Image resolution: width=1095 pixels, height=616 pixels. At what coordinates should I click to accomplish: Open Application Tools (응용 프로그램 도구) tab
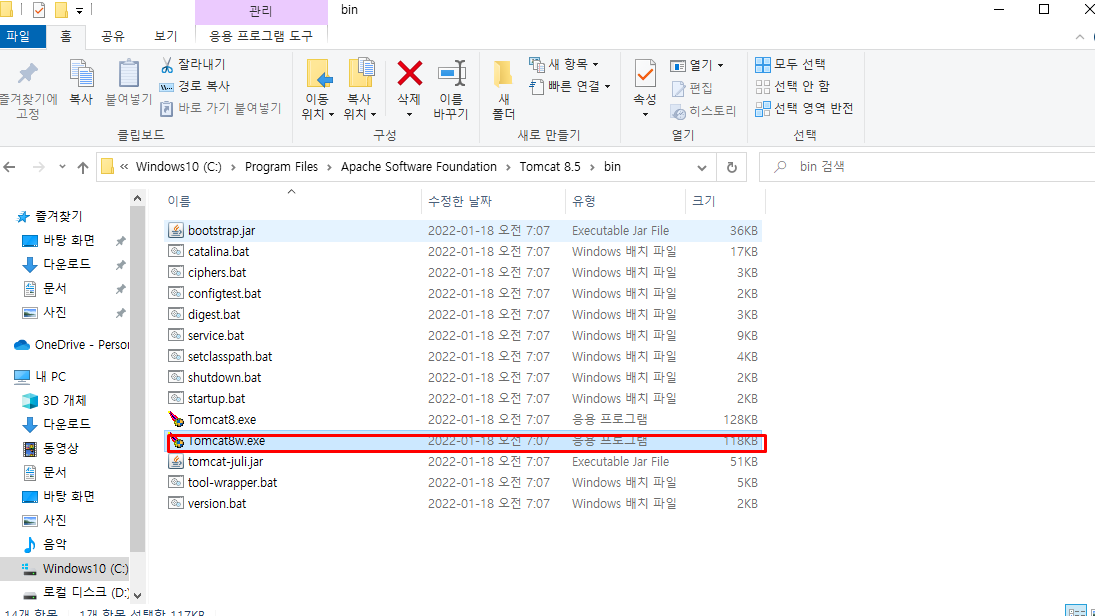[x=261, y=36]
